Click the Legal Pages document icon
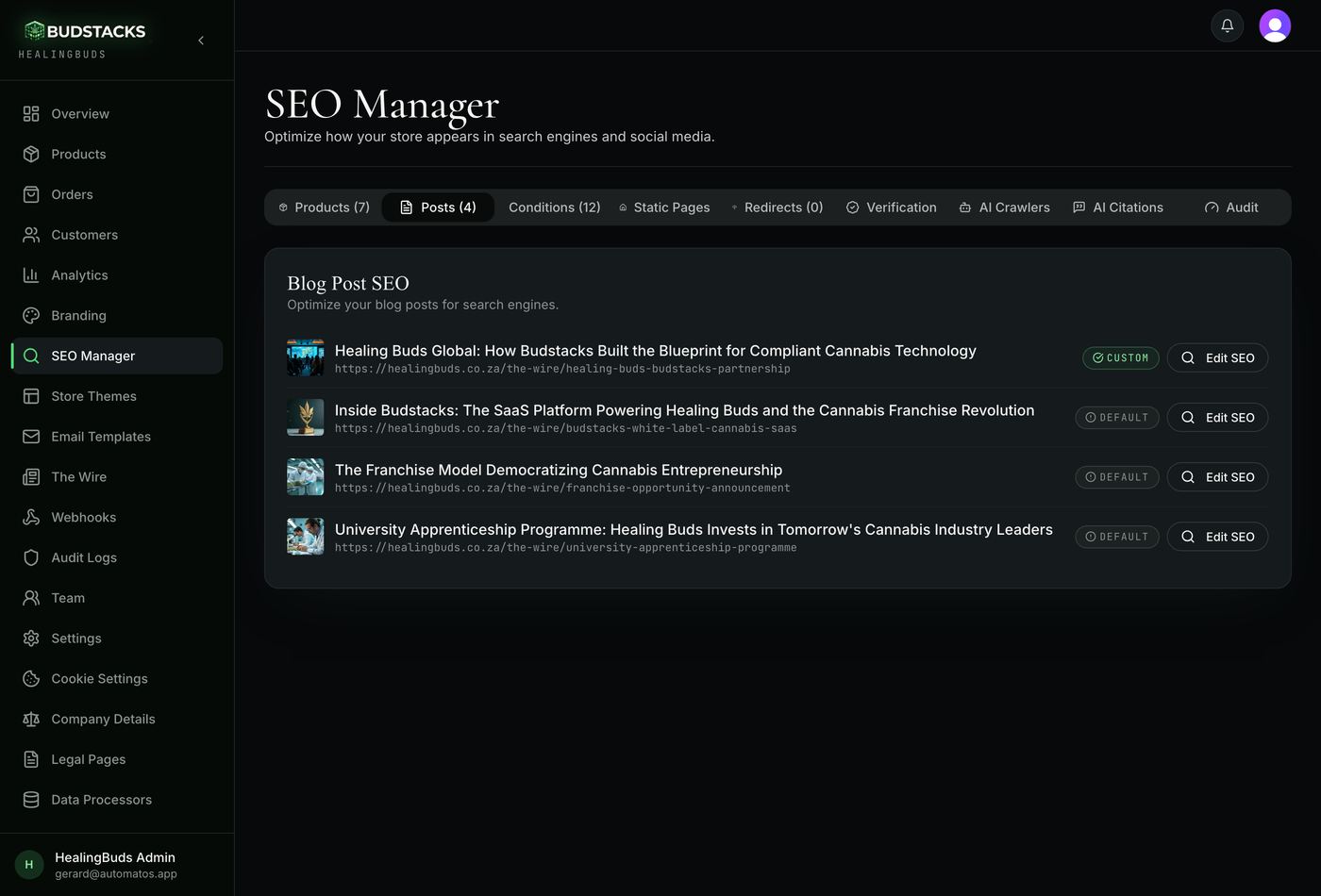Screen dimensions: 1321x896 pos(31,759)
